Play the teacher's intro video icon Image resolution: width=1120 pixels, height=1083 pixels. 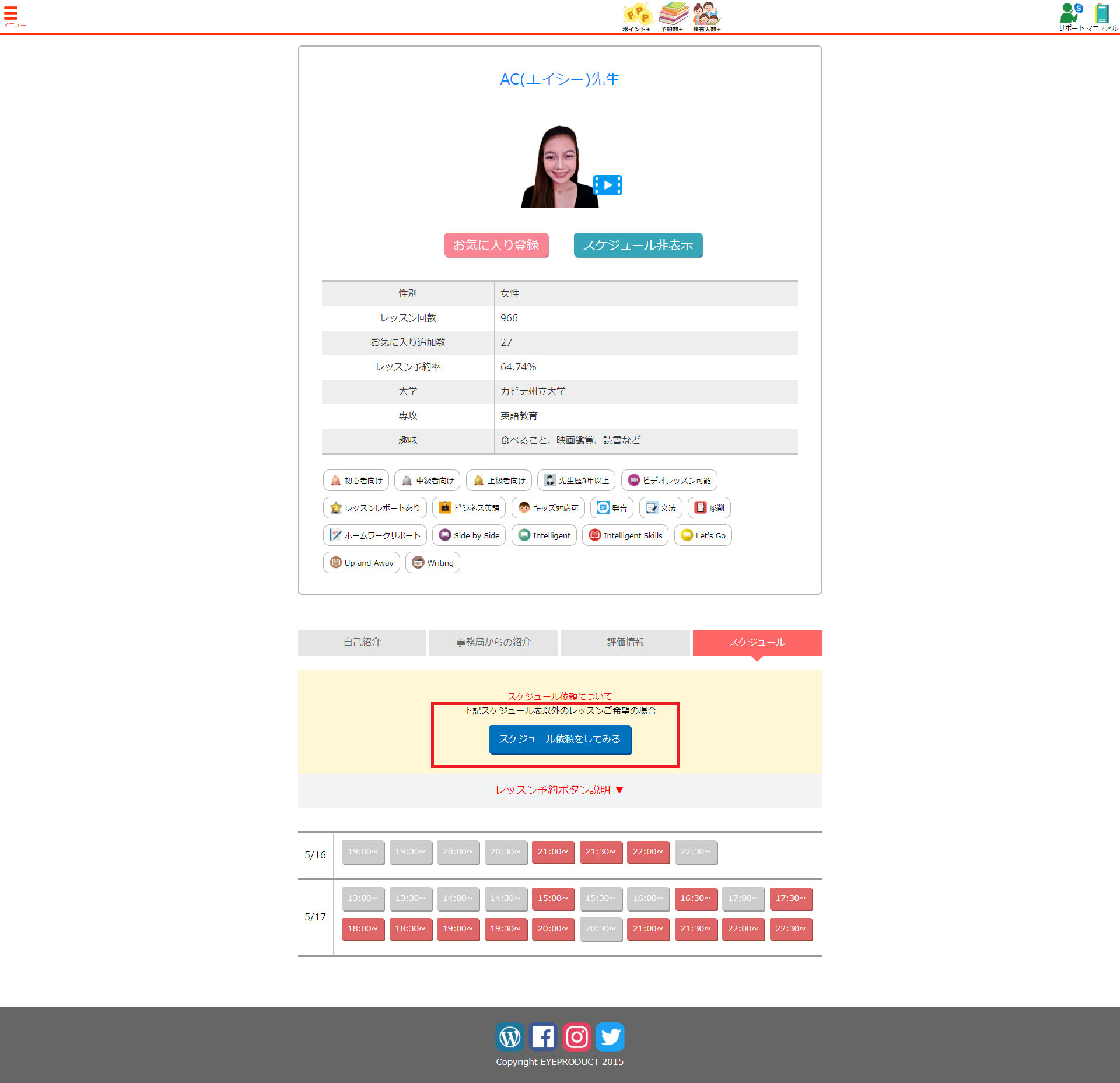[x=607, y=185]
